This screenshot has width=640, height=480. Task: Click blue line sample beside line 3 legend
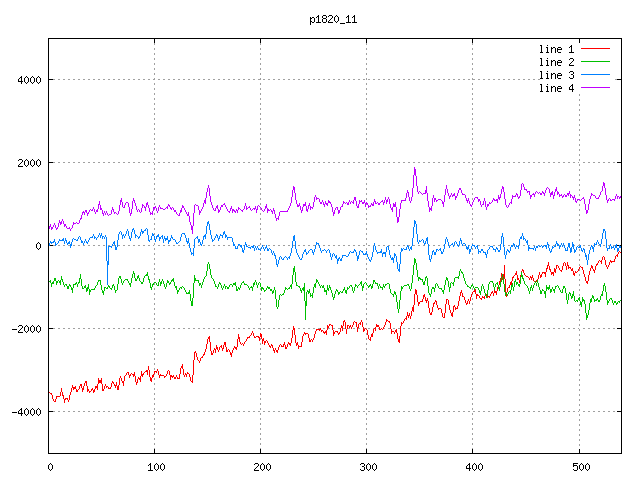coord(595,75)
